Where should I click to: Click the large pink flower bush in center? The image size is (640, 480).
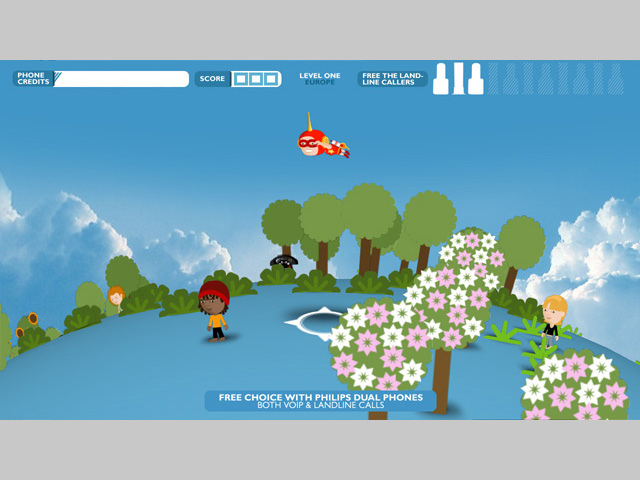tap(378, 340)
